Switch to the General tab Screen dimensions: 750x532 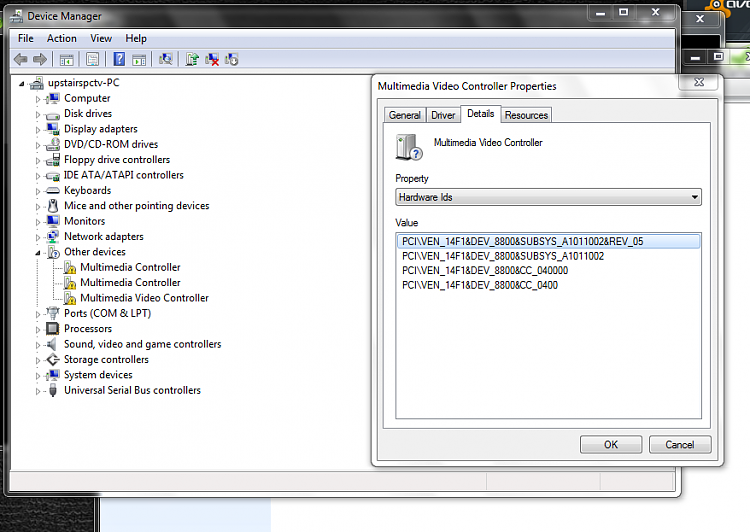[x=405, y=115]
